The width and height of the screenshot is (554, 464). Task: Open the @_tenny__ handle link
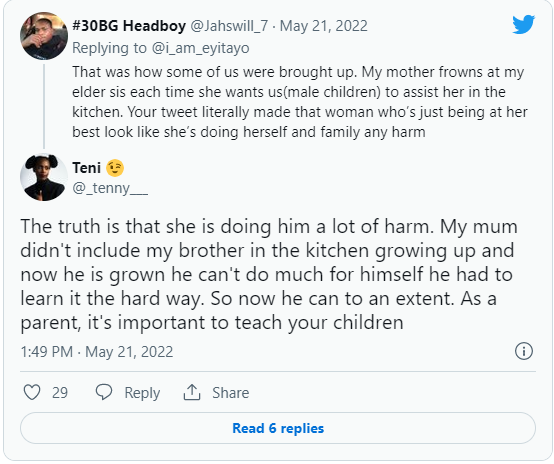coord(110,188)
